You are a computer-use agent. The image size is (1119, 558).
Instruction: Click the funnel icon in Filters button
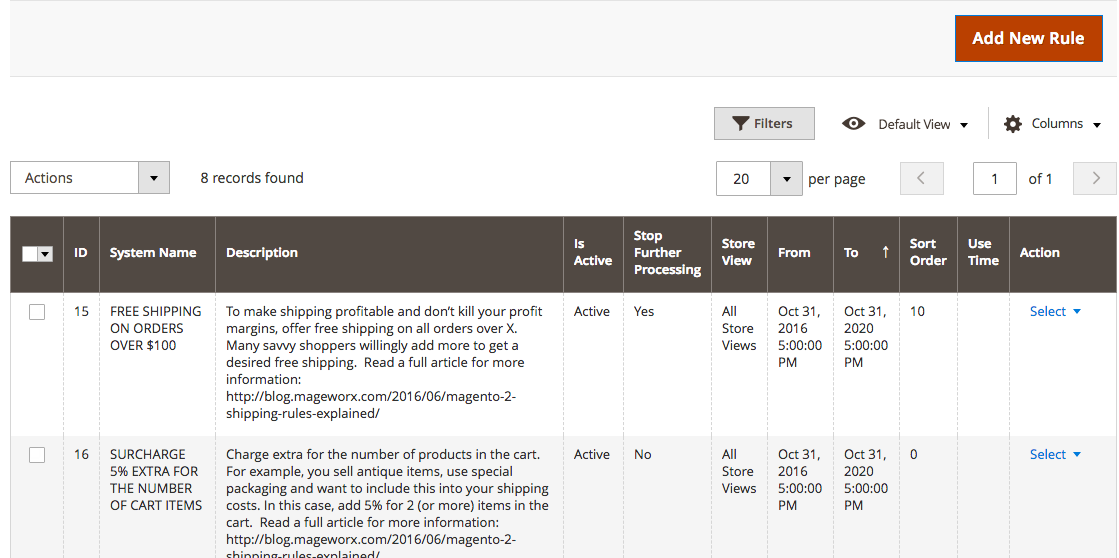(x=741, y=124)
